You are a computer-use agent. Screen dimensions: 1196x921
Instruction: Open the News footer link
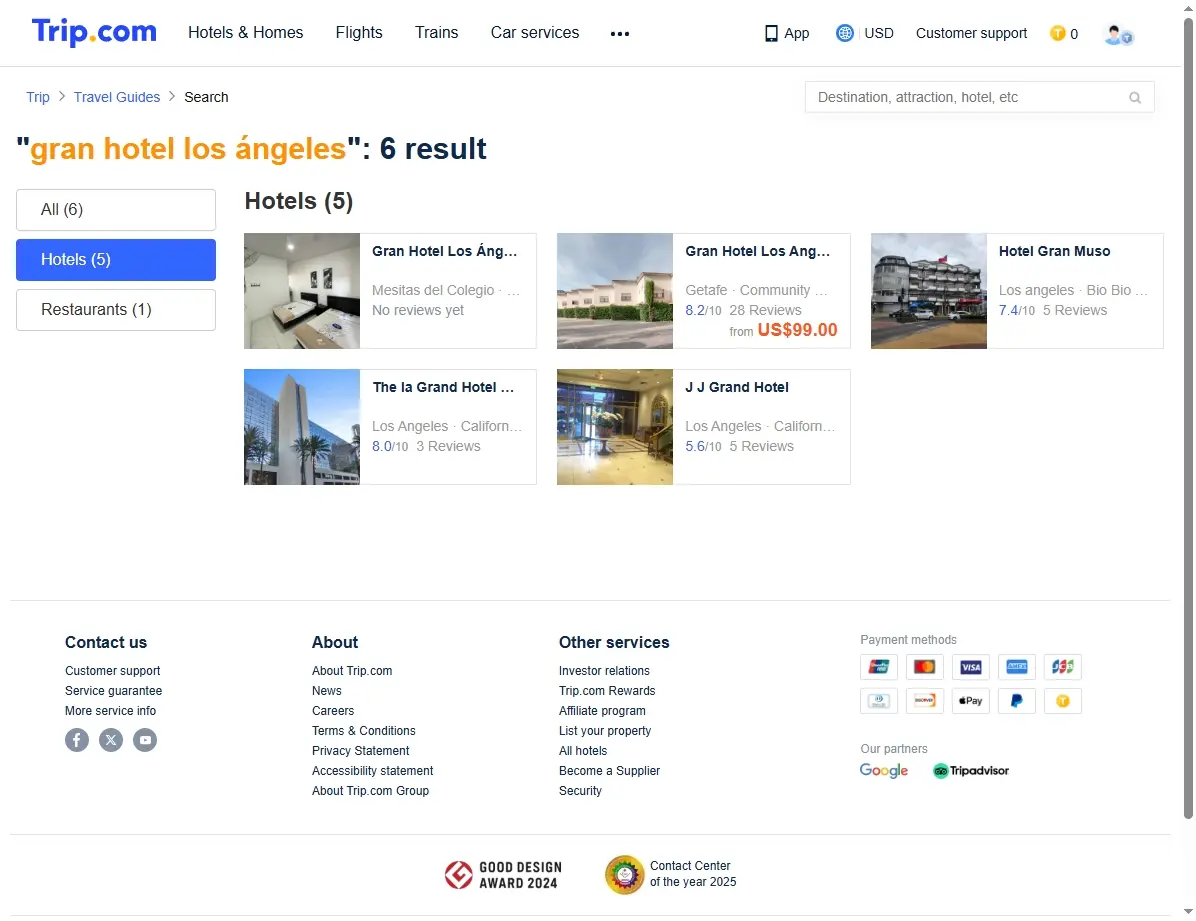tap(326, 691)
